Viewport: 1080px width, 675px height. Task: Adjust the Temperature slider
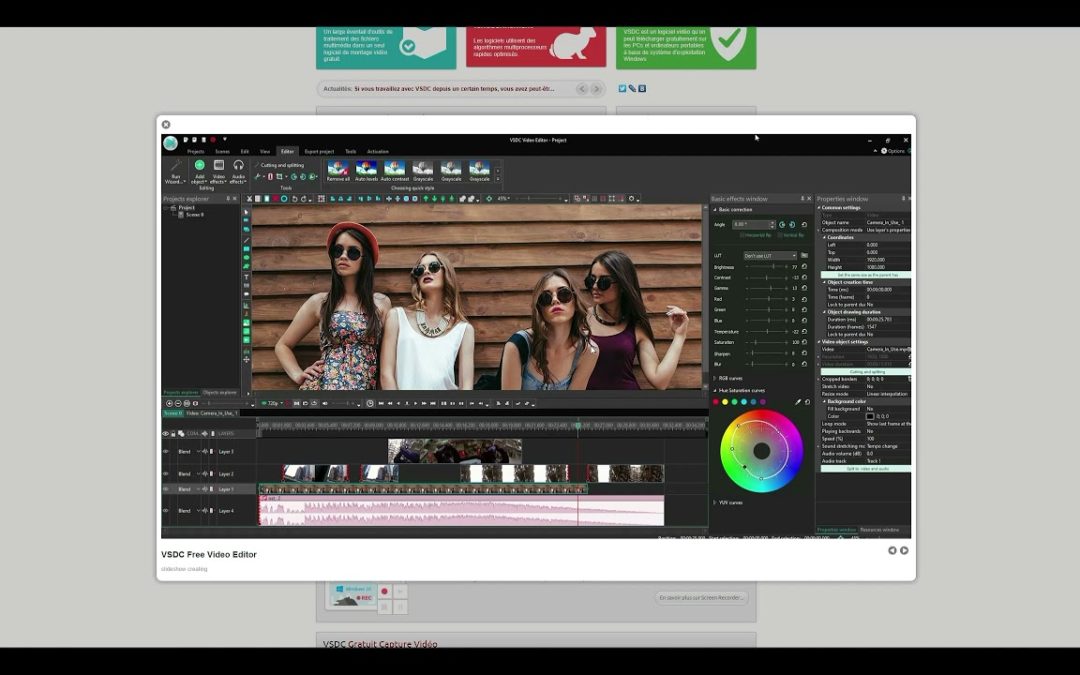click(767, 331)
